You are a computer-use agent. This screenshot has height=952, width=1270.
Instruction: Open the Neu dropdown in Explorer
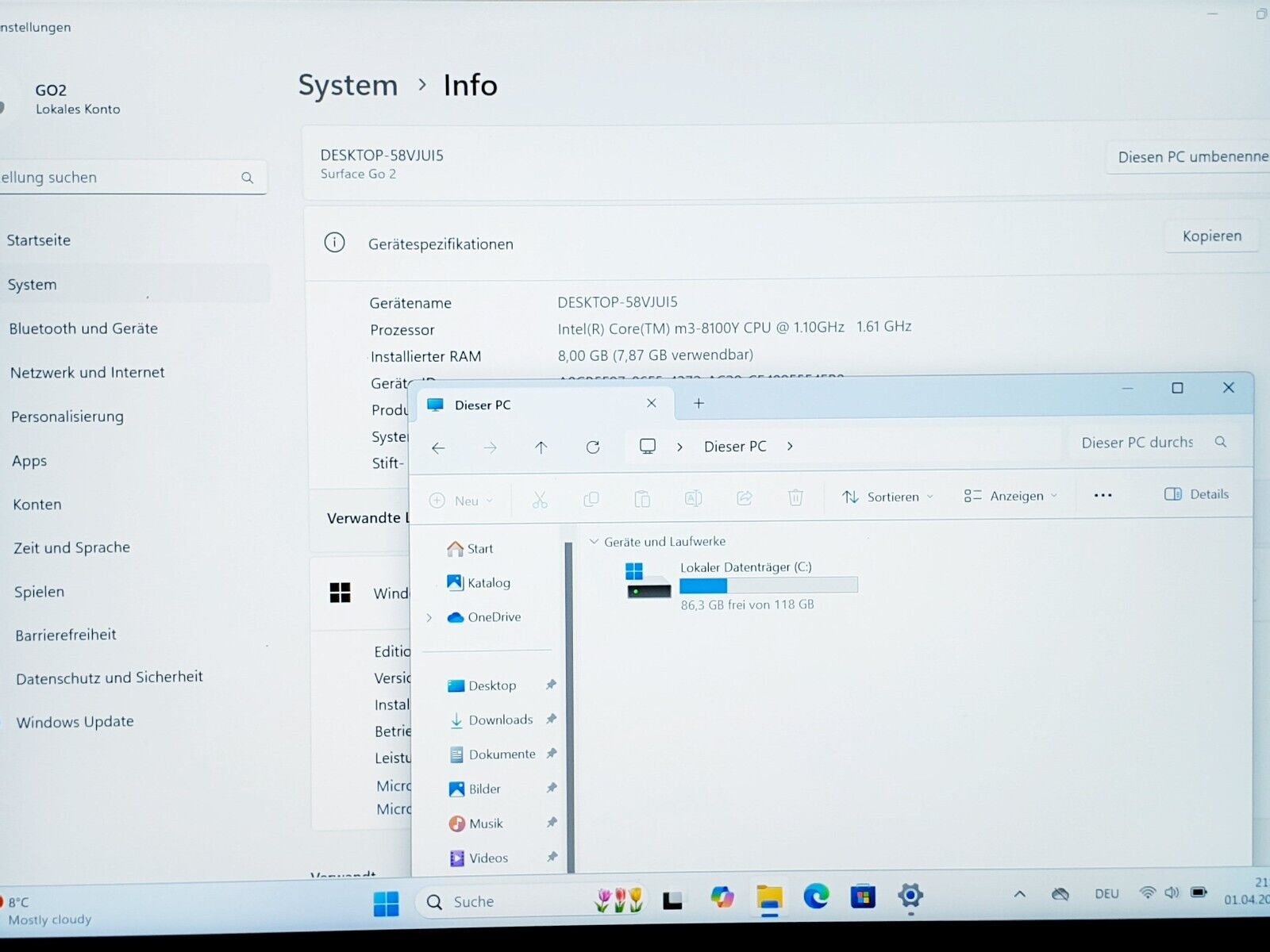461,501
